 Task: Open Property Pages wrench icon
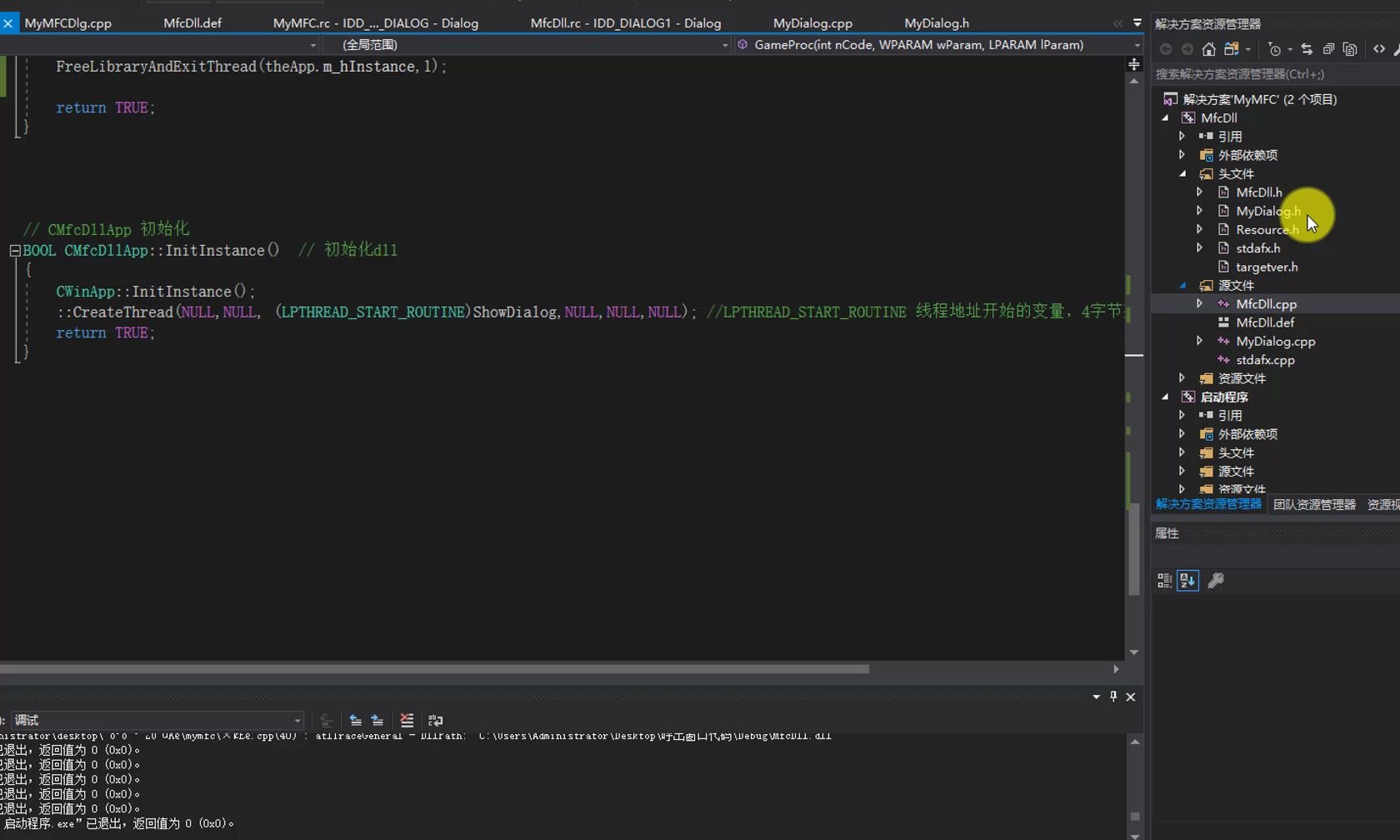pyautogui.click(x=1216, y=581)
